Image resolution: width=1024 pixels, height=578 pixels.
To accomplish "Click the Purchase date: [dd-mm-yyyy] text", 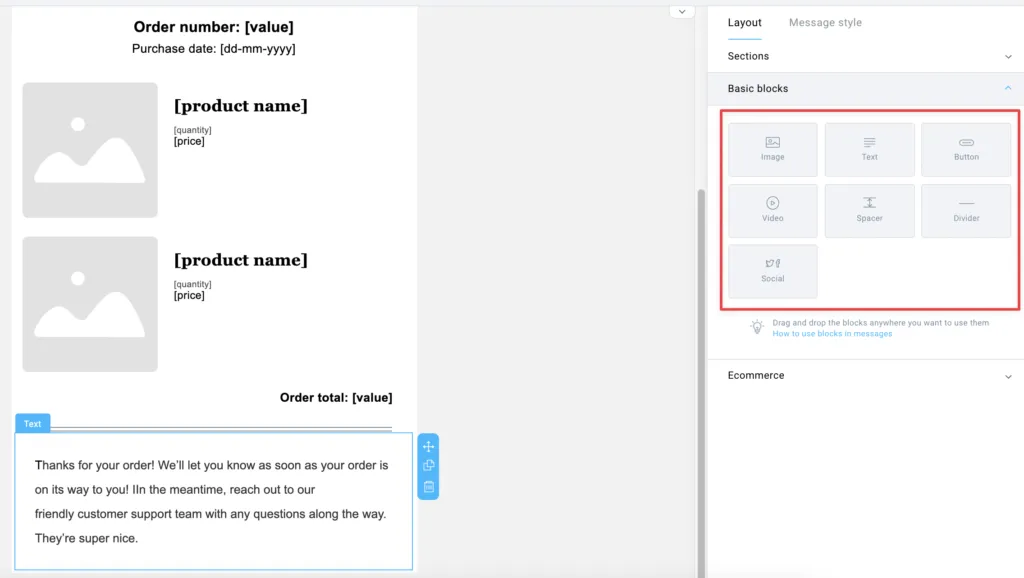I will pos(214,49).
